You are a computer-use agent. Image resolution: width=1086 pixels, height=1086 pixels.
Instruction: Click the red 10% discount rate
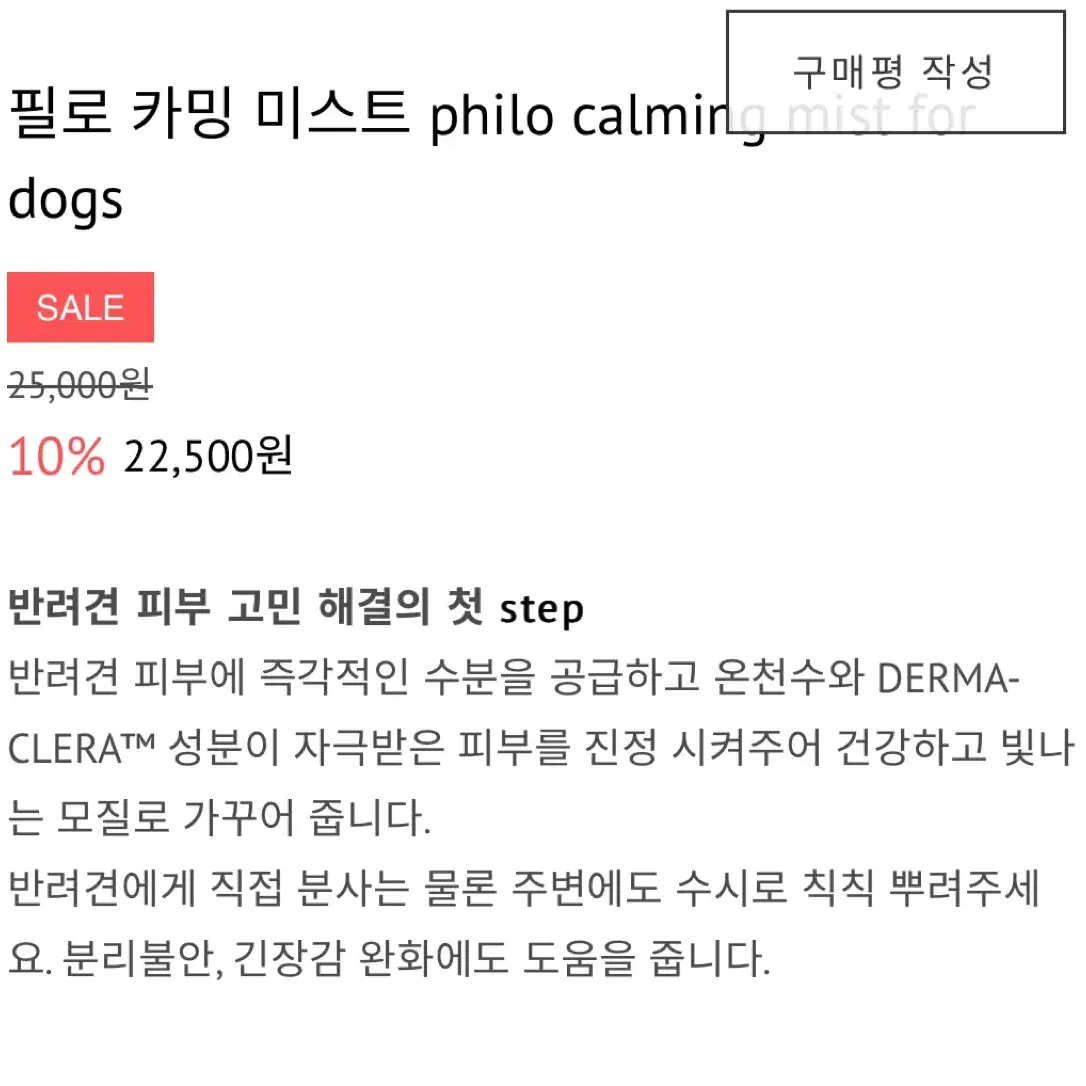click(56, 456)
